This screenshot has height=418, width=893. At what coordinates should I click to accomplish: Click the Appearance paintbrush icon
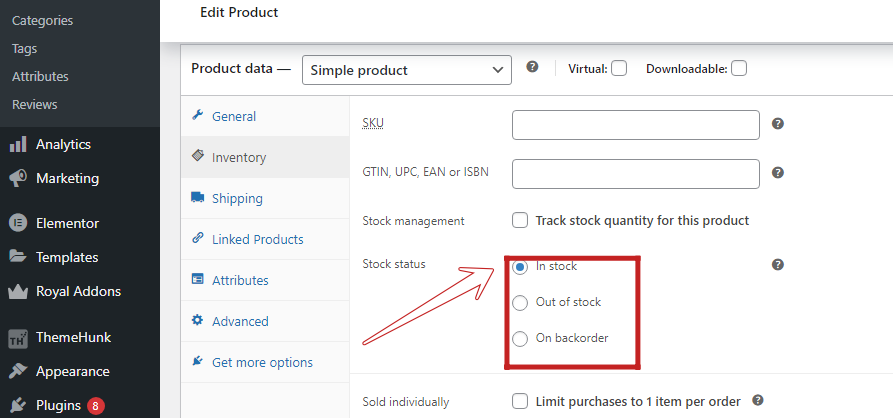click(x=17, y=371)
